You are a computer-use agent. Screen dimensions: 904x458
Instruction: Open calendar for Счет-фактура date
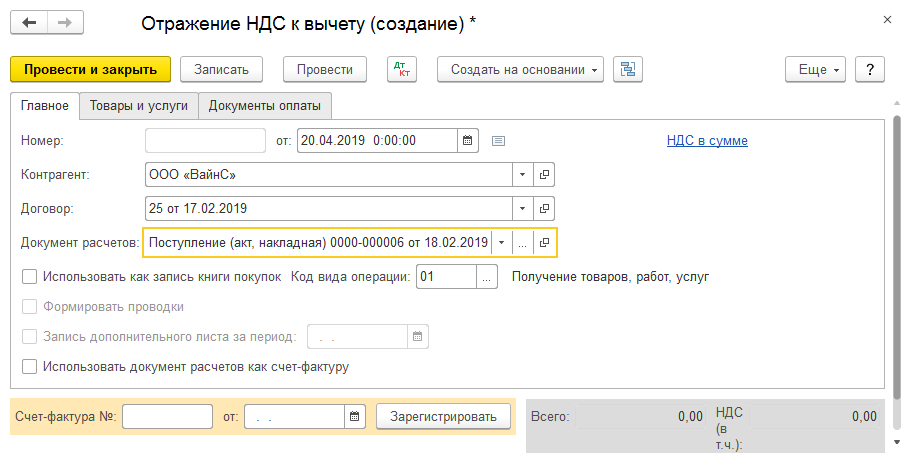tap(355, 416)
